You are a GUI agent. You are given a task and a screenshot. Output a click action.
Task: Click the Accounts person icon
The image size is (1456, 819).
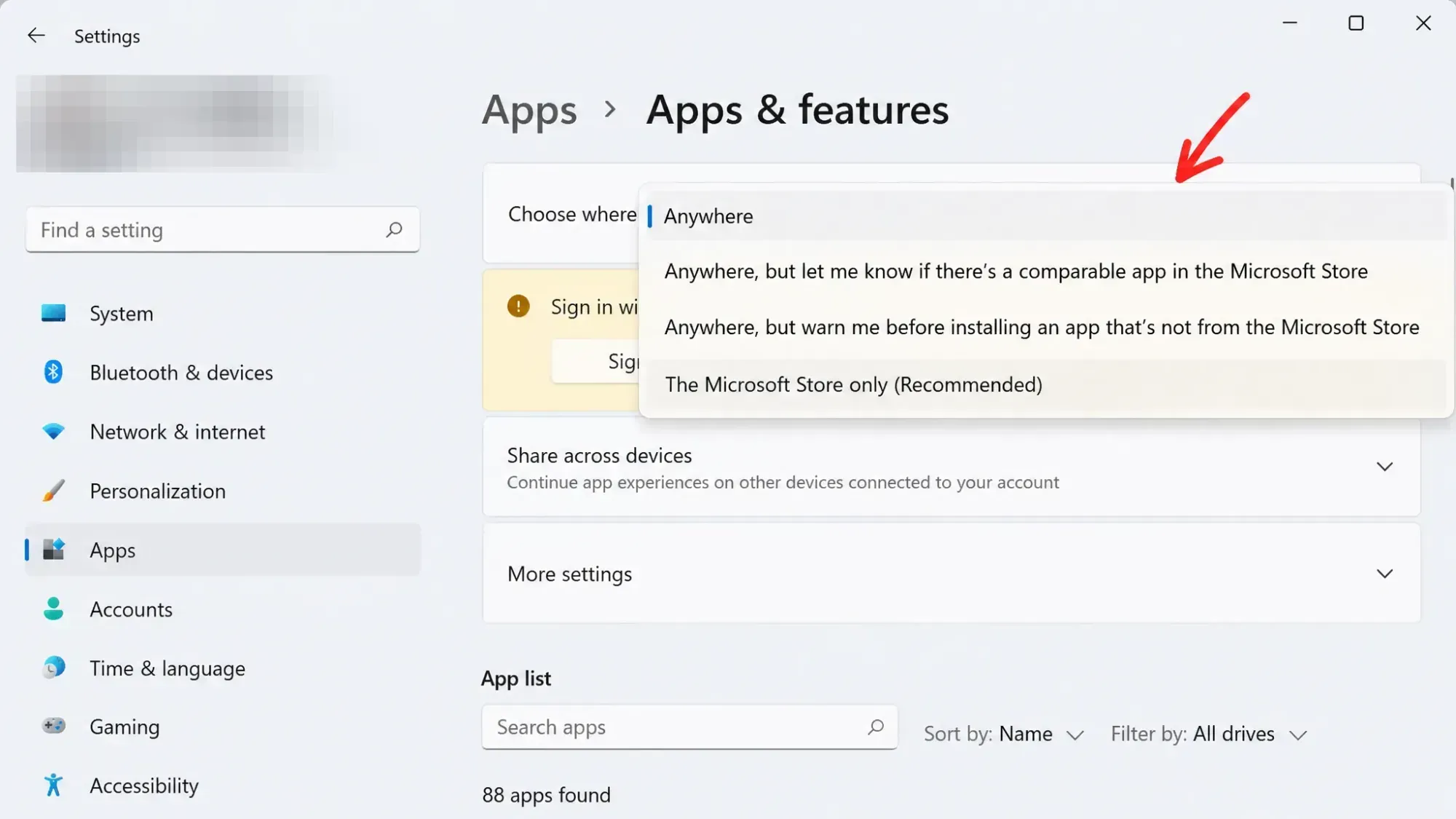click(x=53, y=609)
